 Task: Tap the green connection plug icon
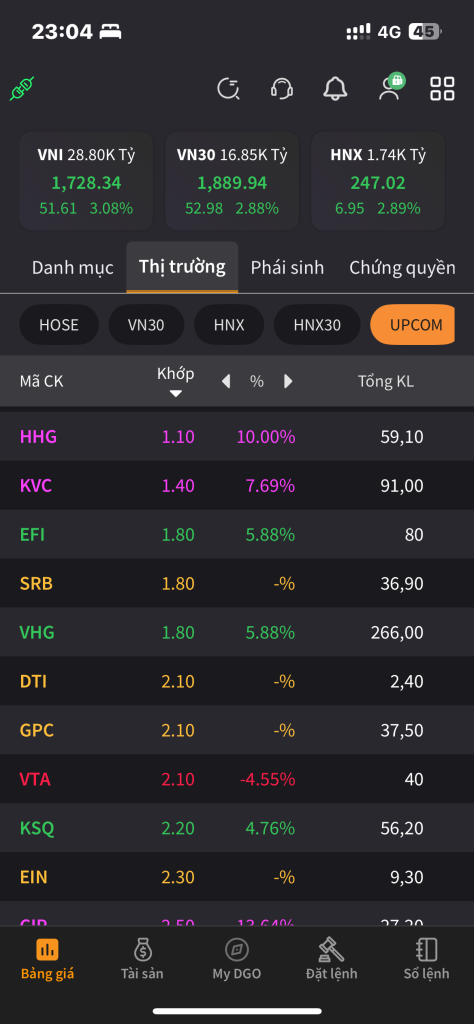[x=22, y=88]
